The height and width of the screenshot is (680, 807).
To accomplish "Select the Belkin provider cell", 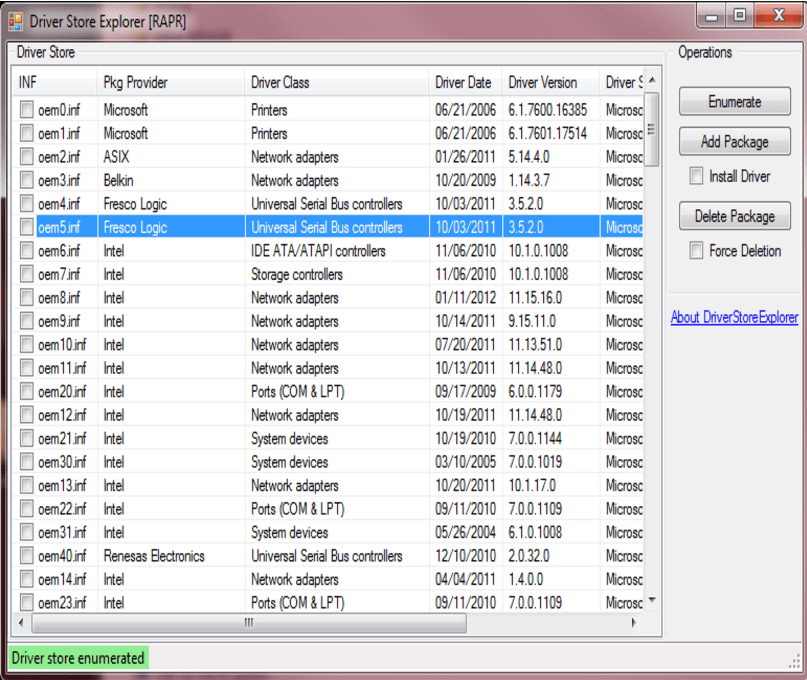I will [118, 180].
